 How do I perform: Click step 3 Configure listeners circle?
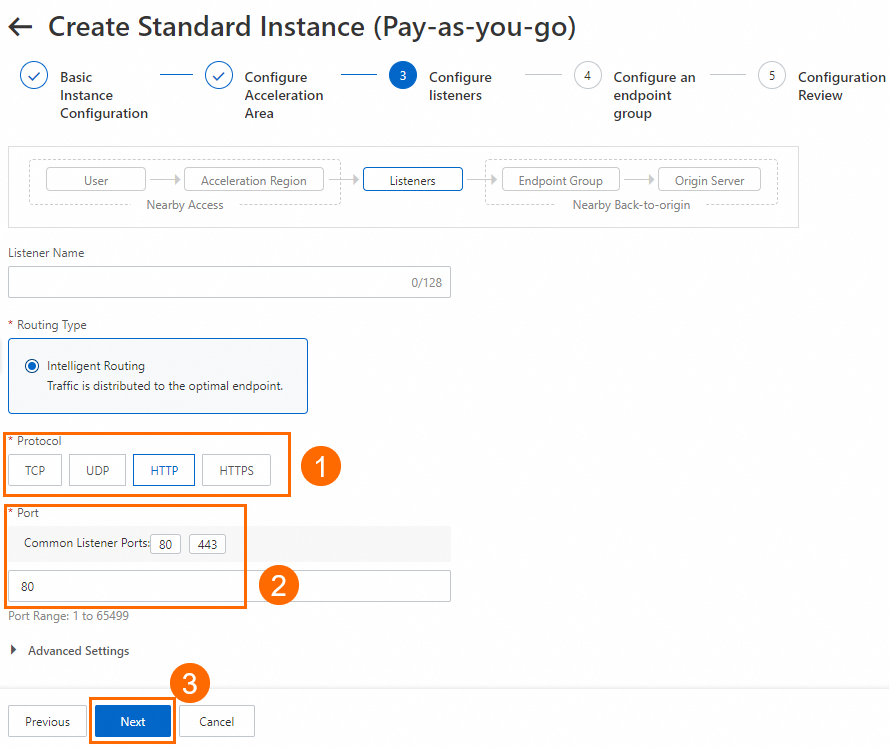coord(403,76)
